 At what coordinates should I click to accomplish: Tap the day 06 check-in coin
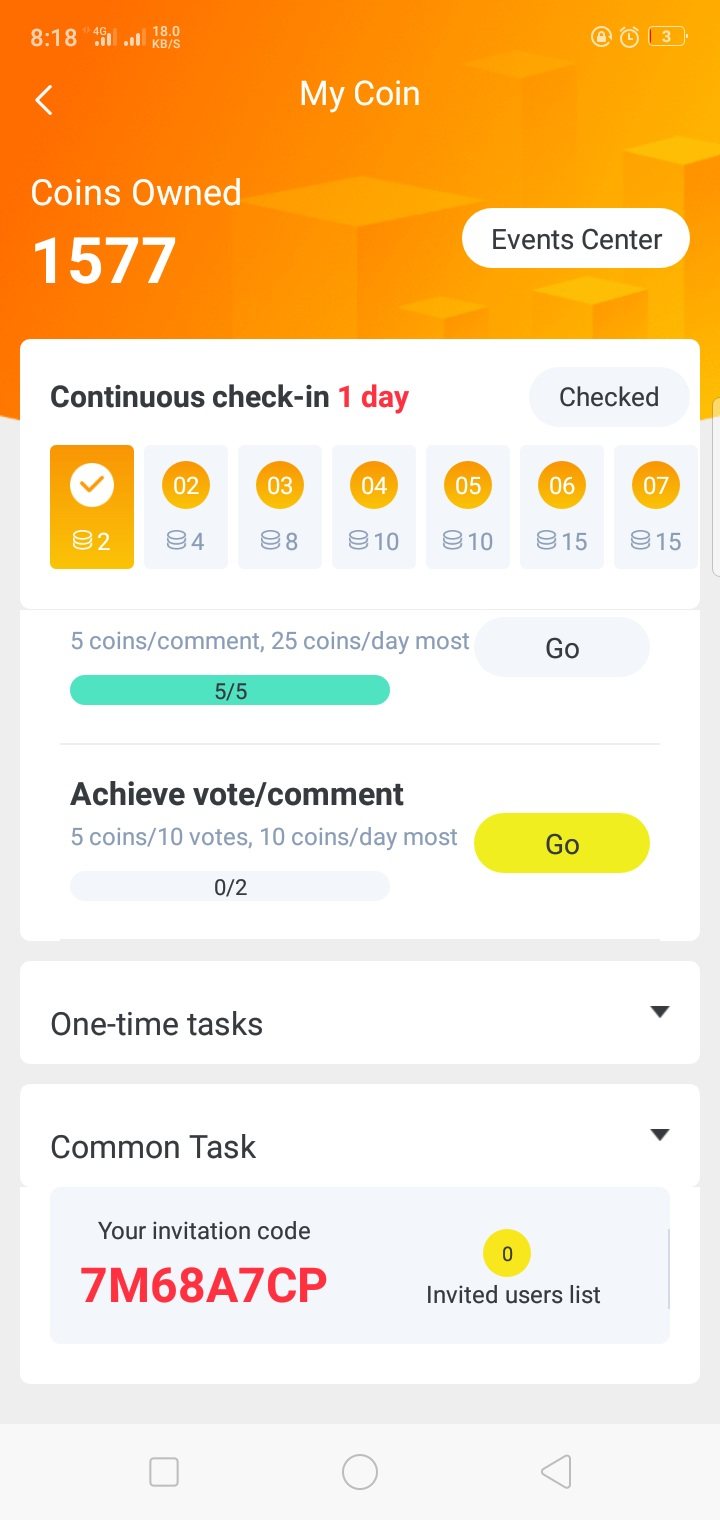click(562, 487)
